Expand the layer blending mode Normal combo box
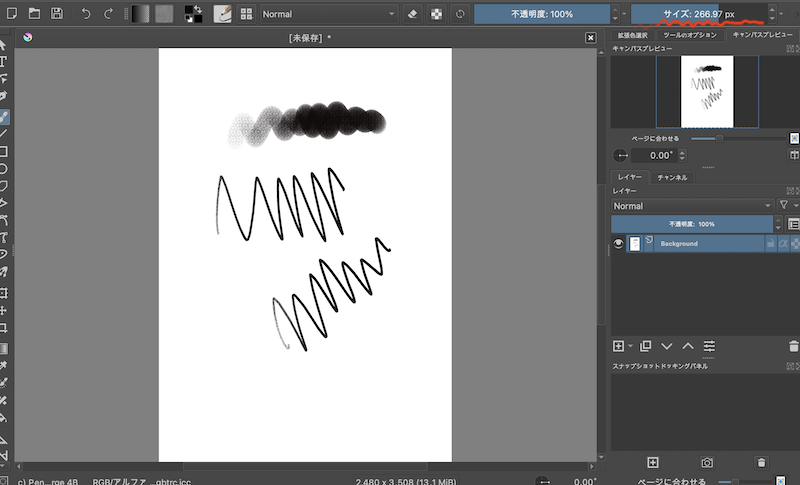 coord(693,206)
